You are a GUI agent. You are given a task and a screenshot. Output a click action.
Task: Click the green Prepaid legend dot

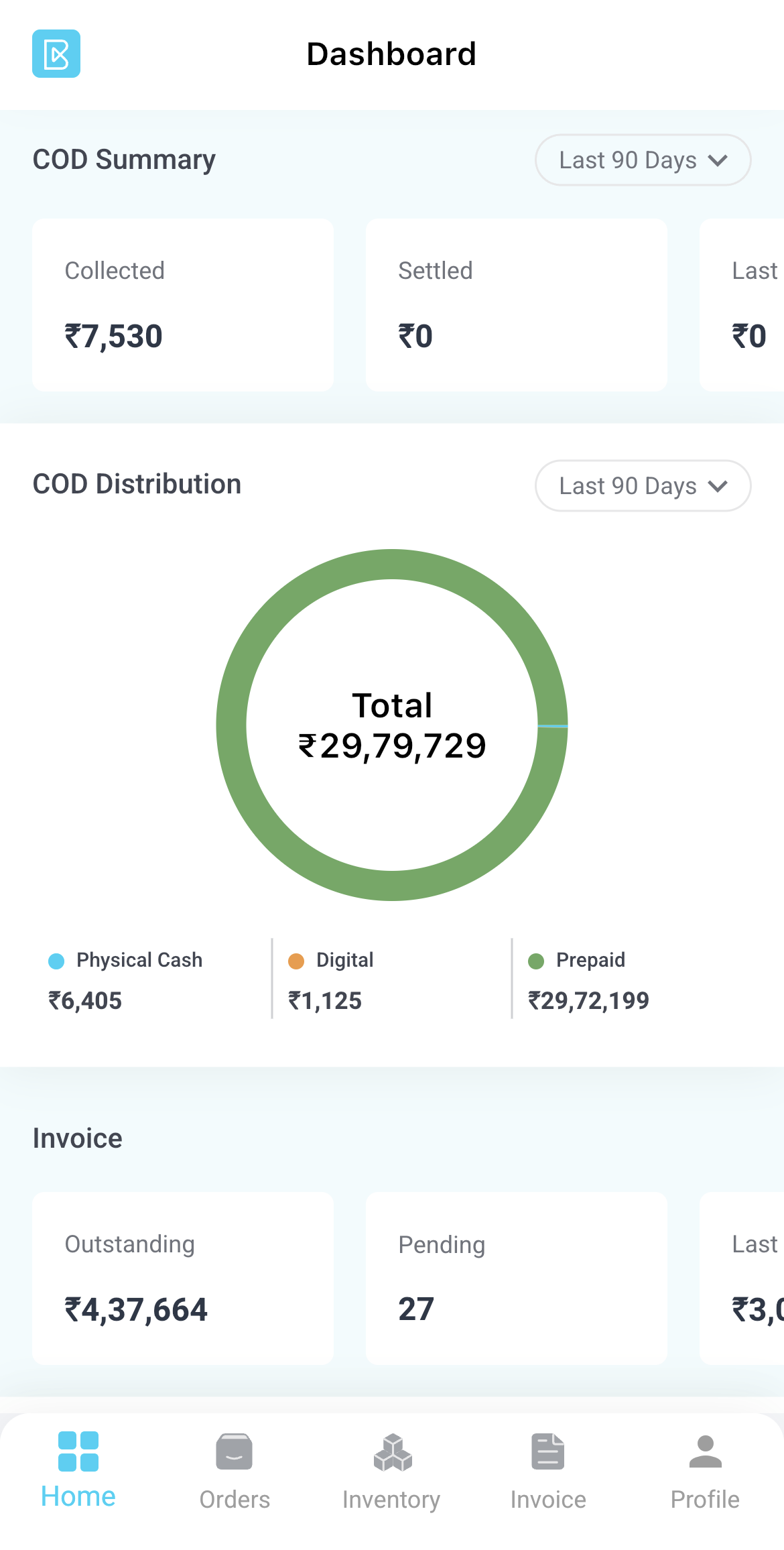[536, 961]
